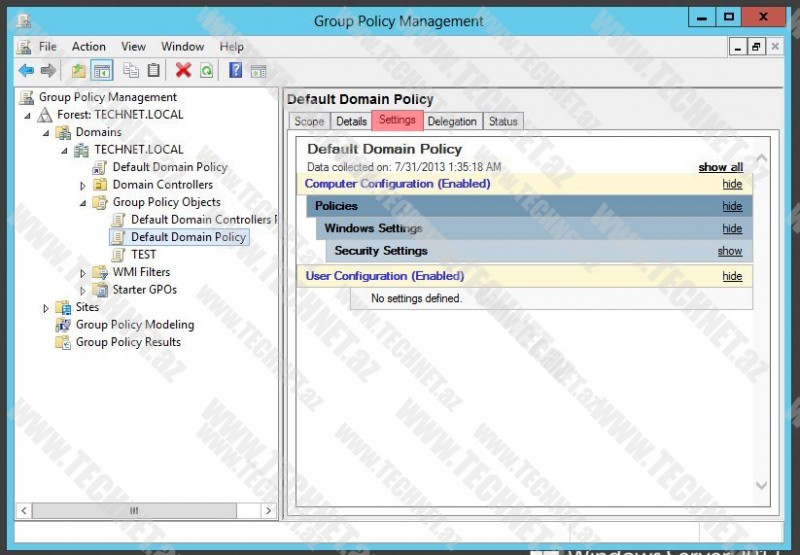
Task: Toggle the Show/Hide Console Tree icon
Action: point(101,70)
